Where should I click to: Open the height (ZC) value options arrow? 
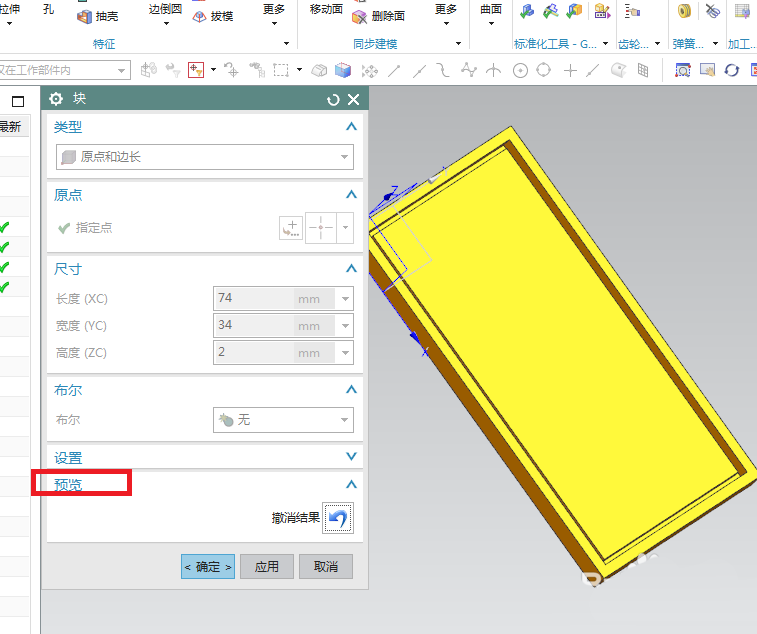click(x=346, y=353)
